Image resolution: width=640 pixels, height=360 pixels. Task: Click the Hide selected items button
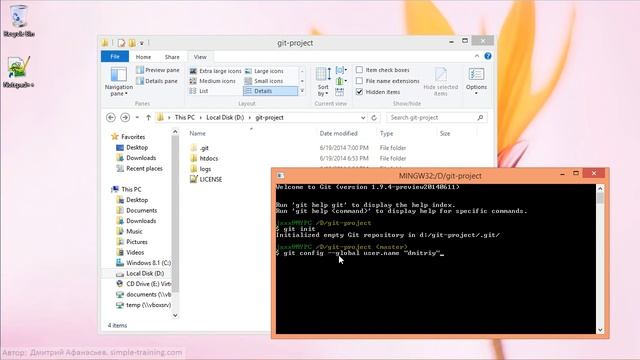click(x=440, y=82)
